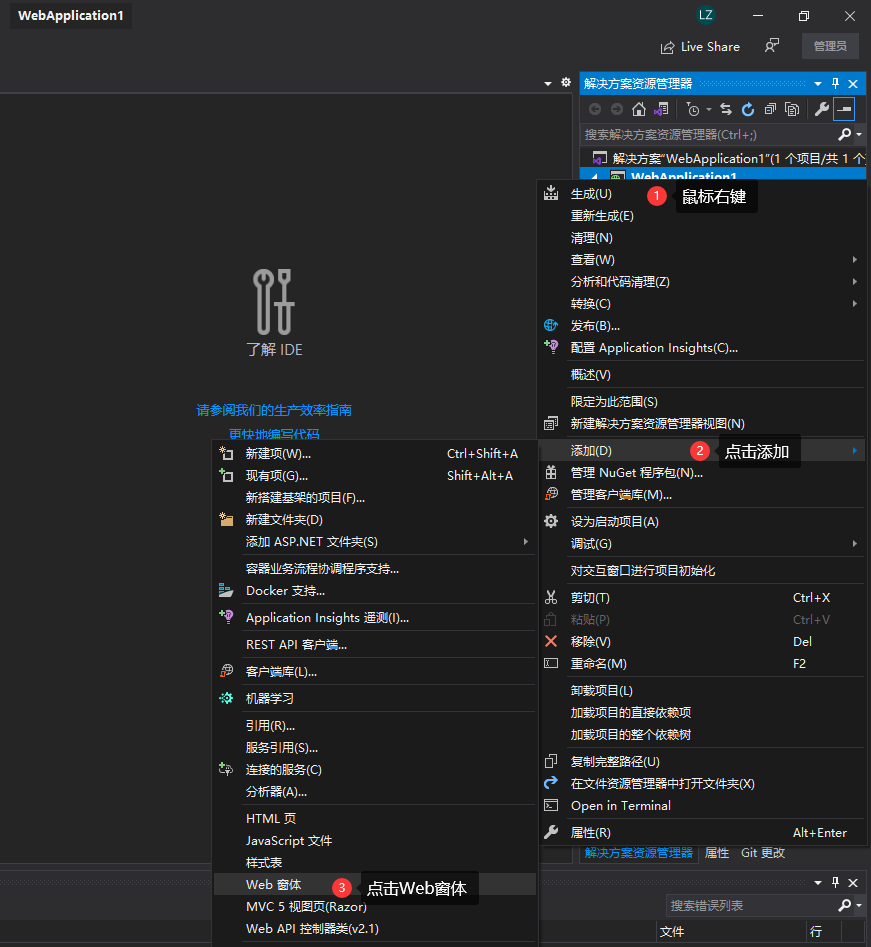Screen dimensions: 871x947
Task: Click the copy icon for 复制完整路径(U)
Action: [551, 762]
